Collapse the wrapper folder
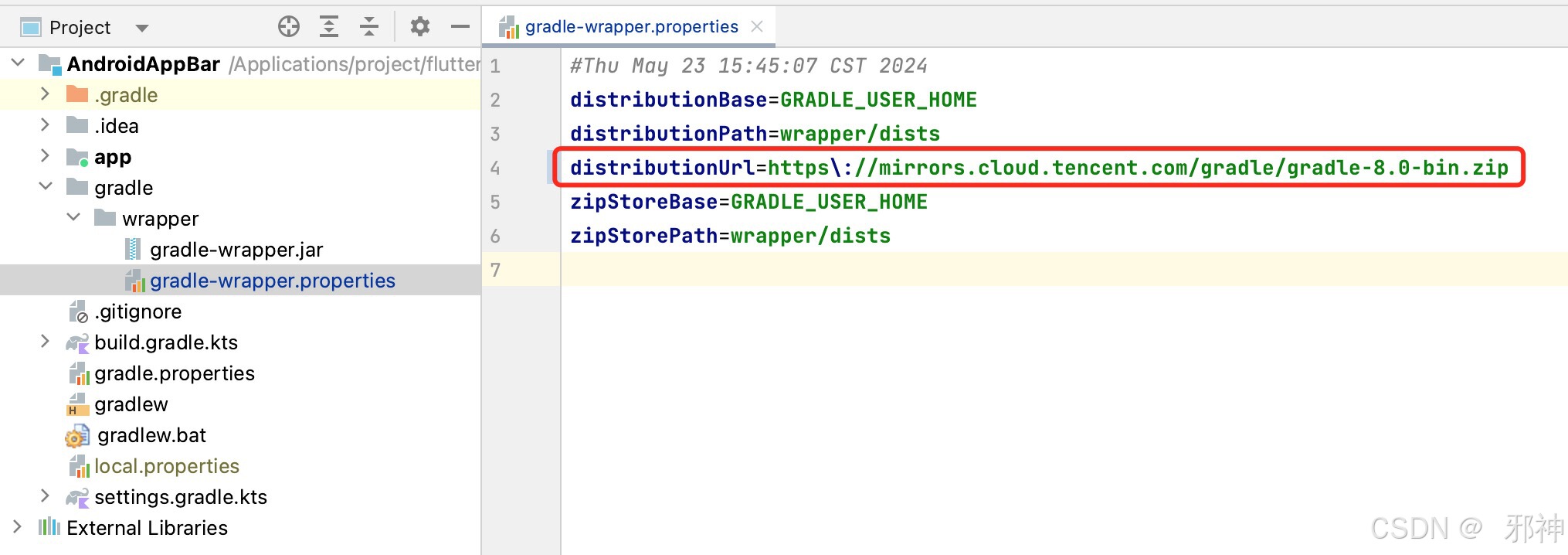Viewport: 1568px width, 555px height. (73, 217)
